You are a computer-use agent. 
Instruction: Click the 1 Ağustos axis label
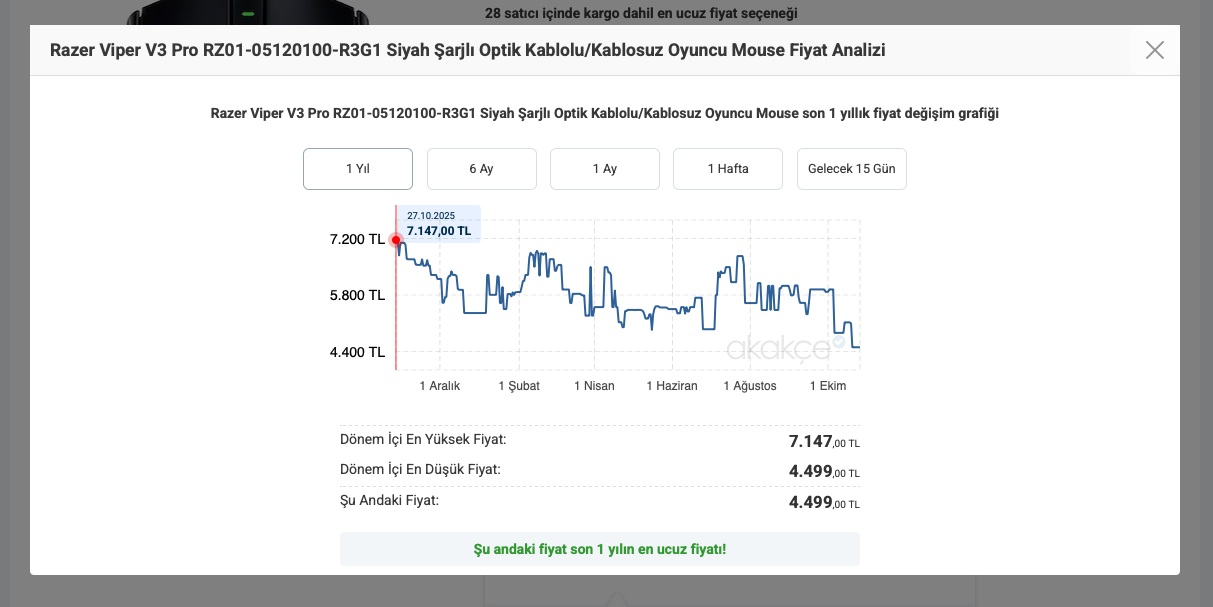tap(750, 386)
